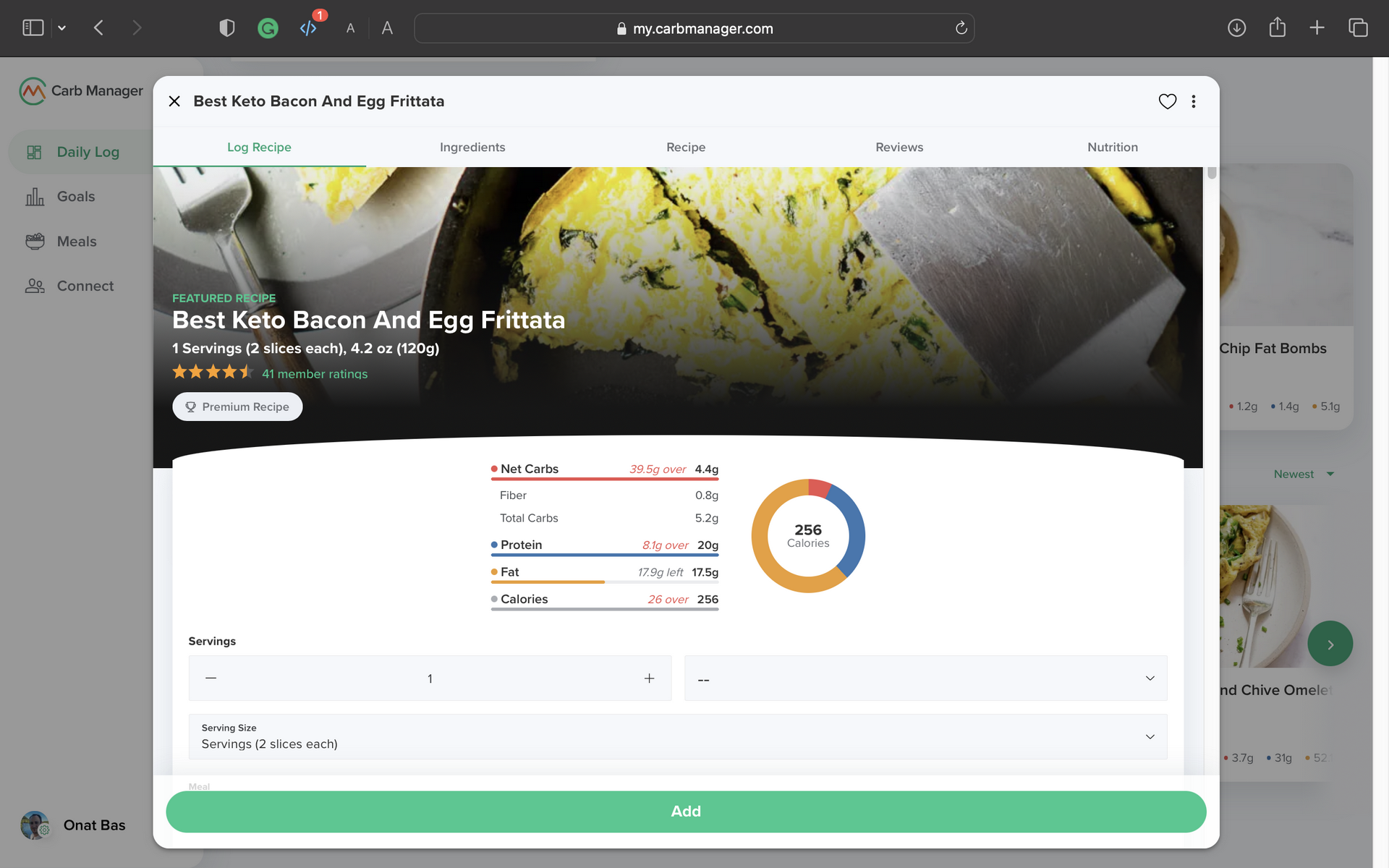Click the Safari share icon
This screenshot has width=1389, height=868.
(1278, 27)
